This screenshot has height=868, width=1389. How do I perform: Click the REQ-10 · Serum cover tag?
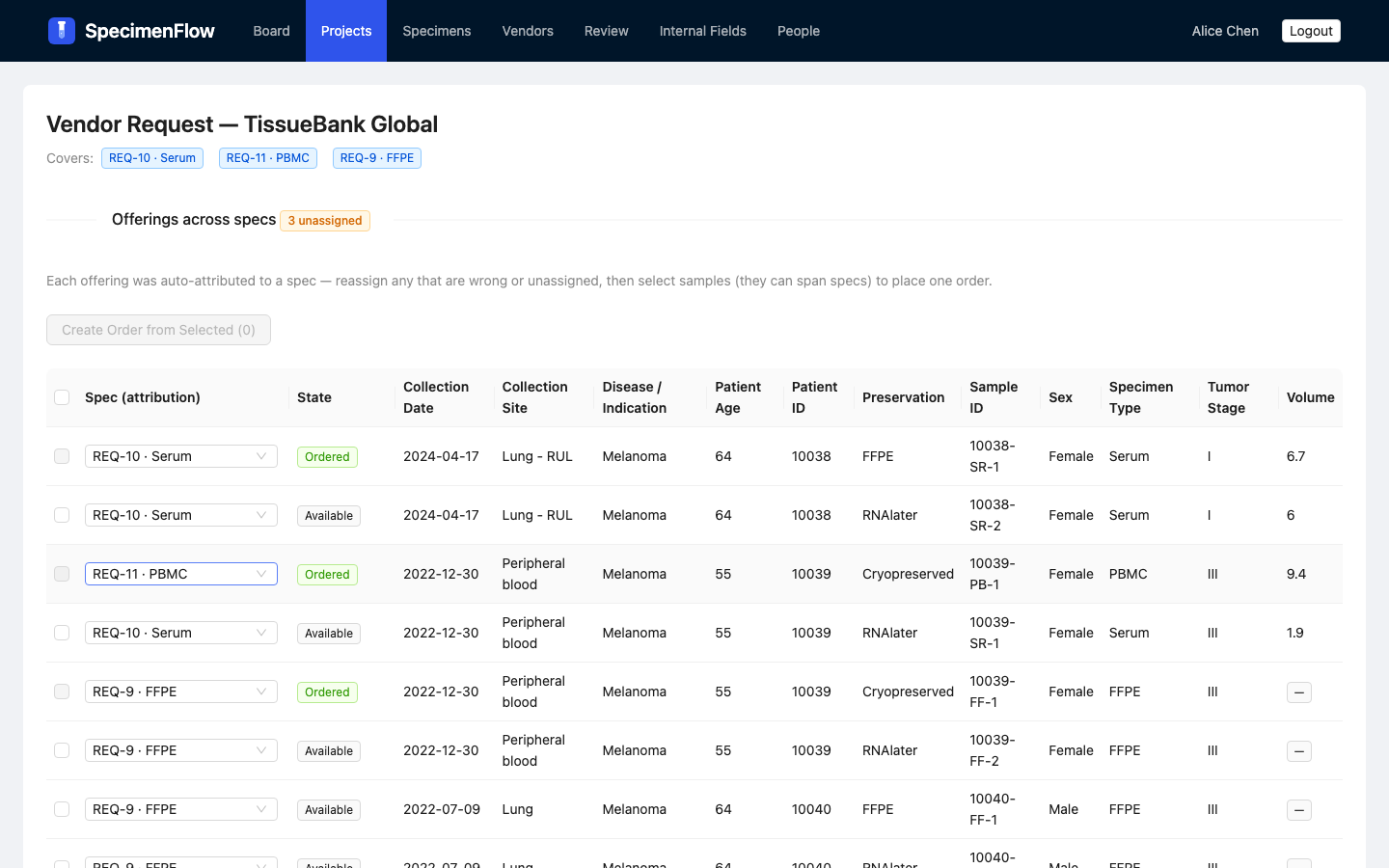point(152,158)
